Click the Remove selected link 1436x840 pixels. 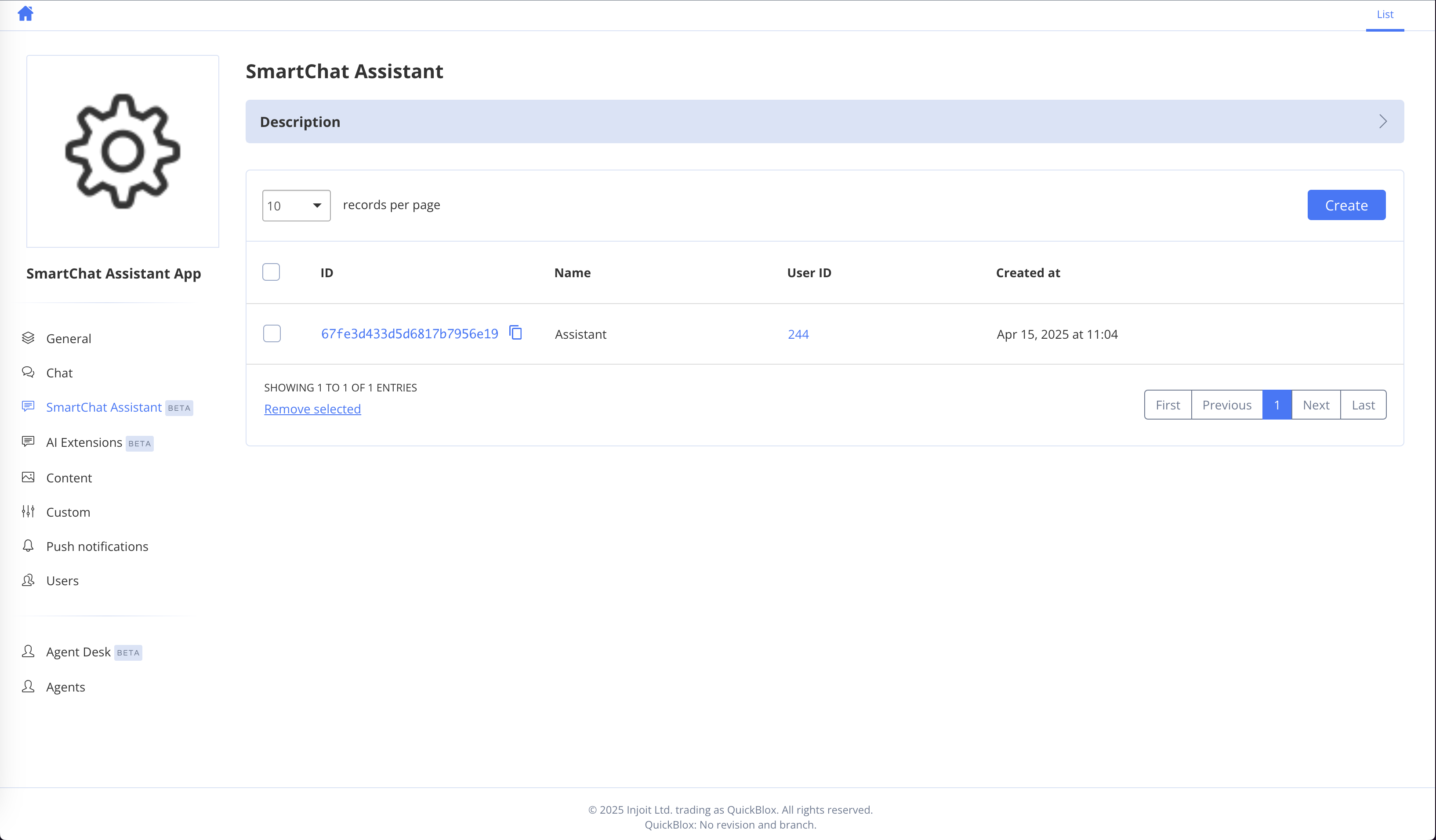[x=312, y=409]
